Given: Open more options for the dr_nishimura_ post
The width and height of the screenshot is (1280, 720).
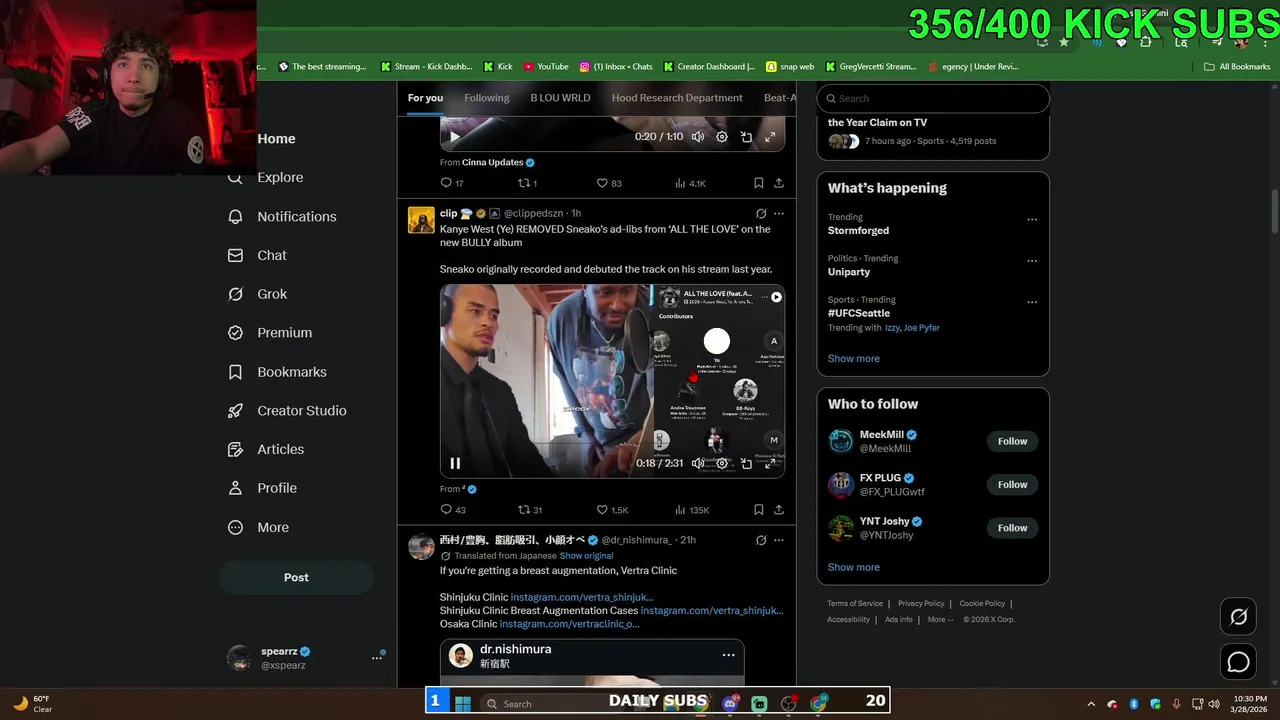Looking at the screenshot, I should [779, 540].
